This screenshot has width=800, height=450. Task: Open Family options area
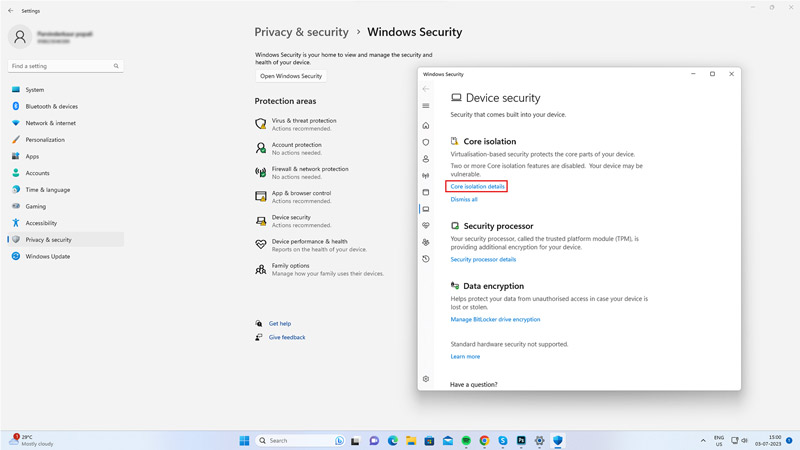pyautogui.click(x=319, y=269)
